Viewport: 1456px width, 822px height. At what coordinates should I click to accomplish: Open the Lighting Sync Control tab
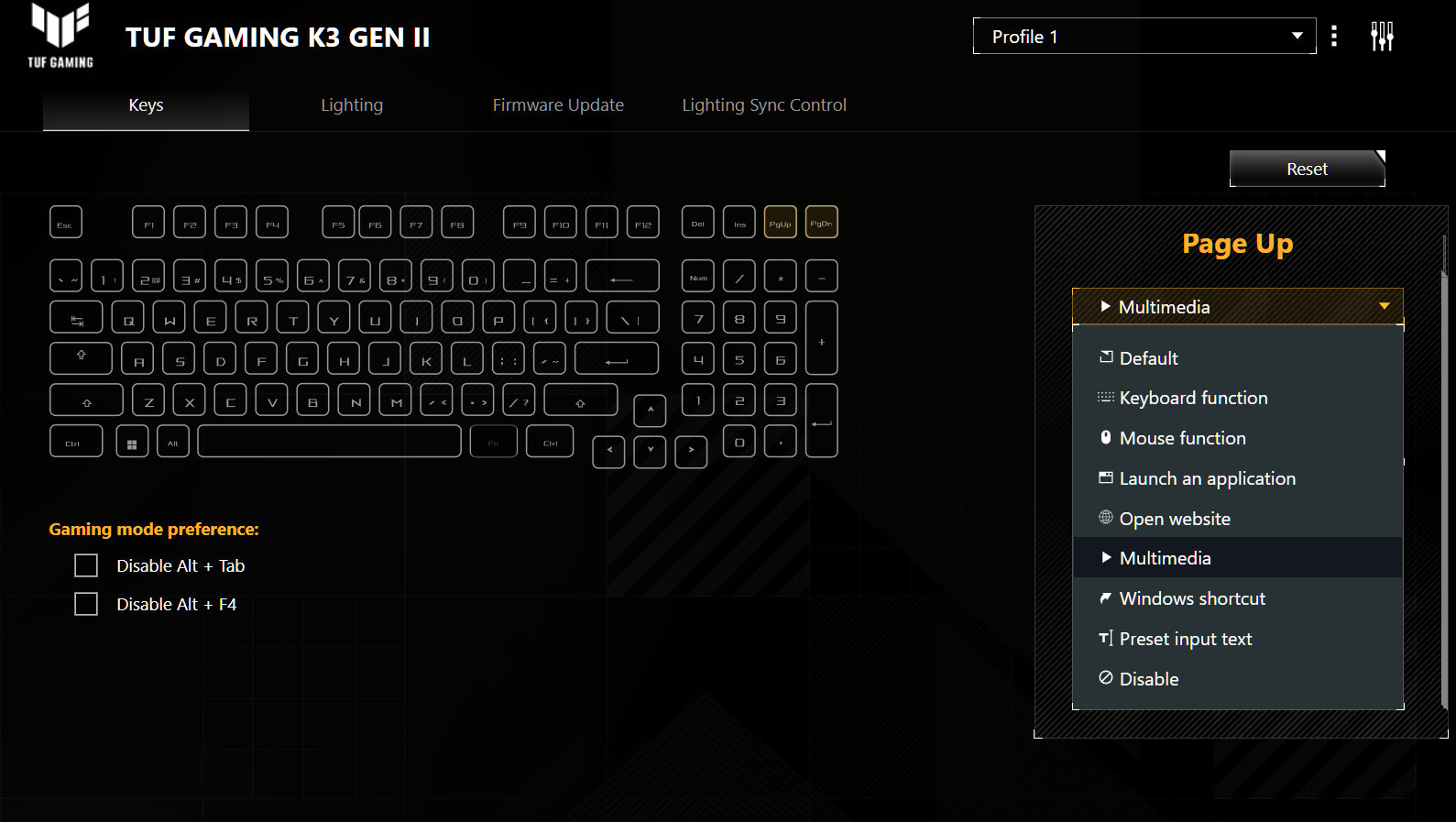[764, 105]
